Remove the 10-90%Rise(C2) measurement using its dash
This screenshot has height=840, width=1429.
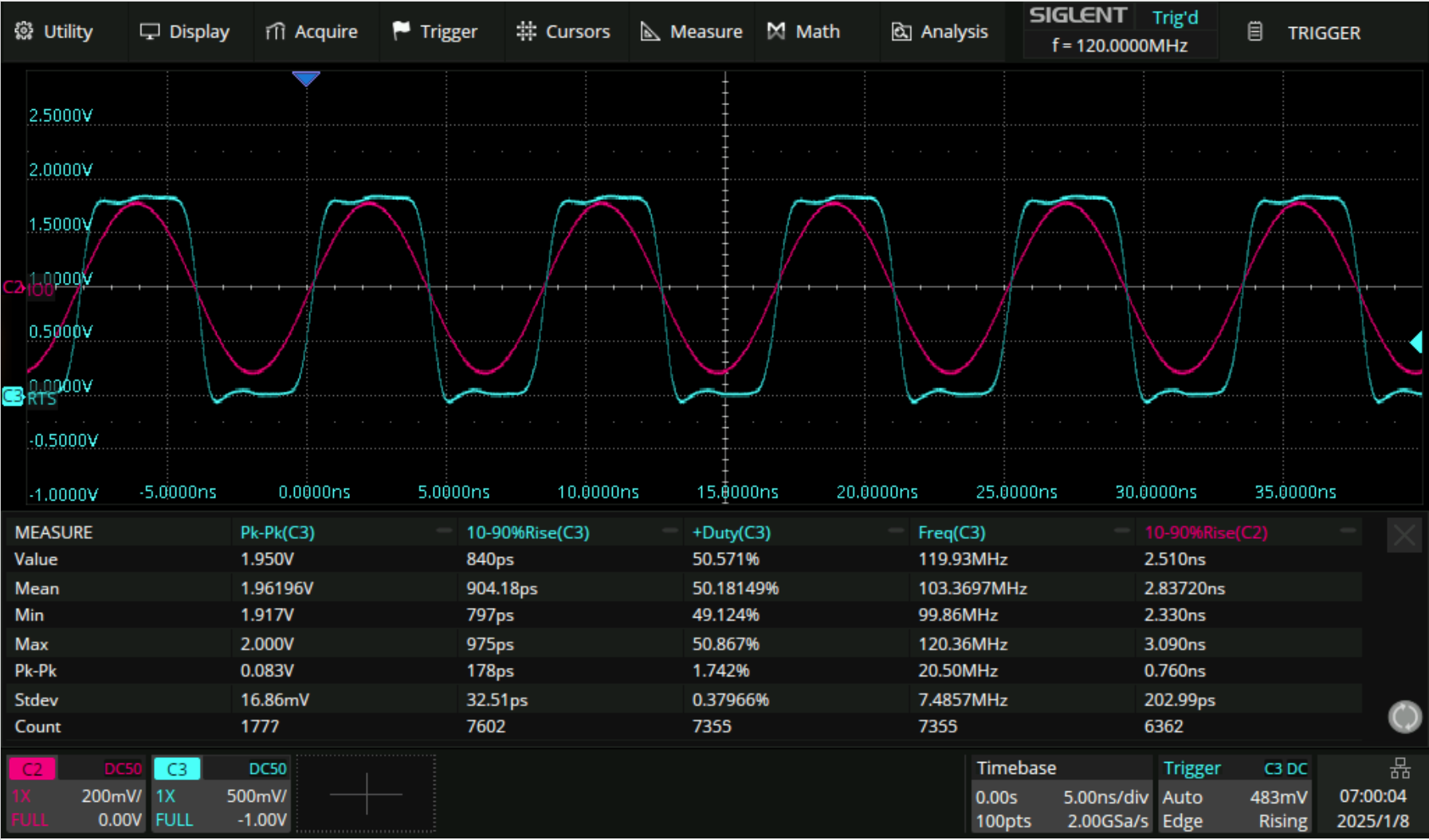point(1349,531)
